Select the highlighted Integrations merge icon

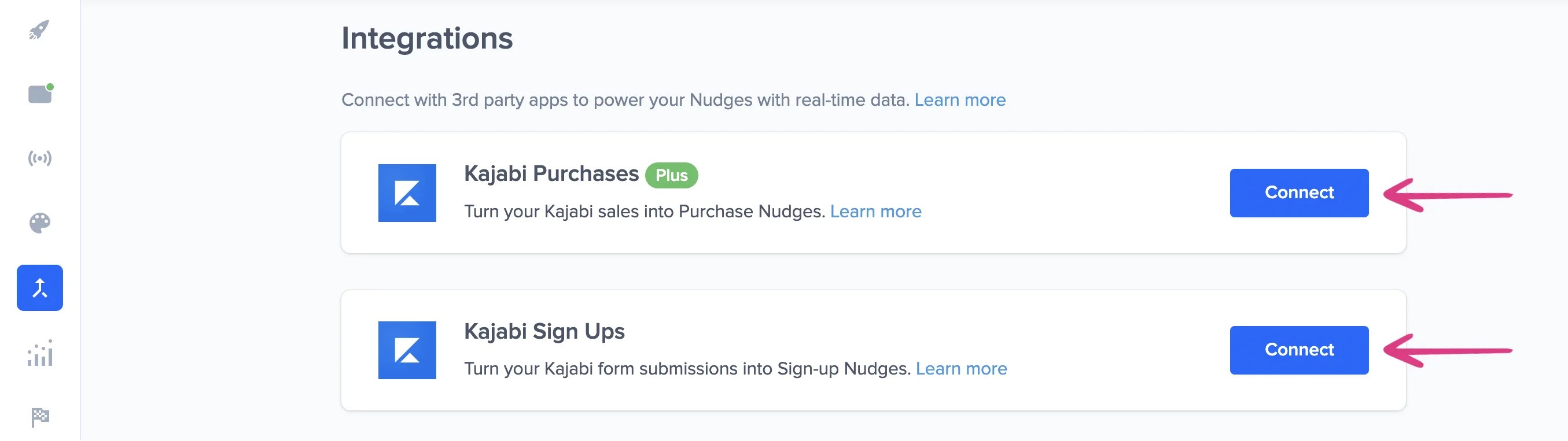(x=39, y=288)
